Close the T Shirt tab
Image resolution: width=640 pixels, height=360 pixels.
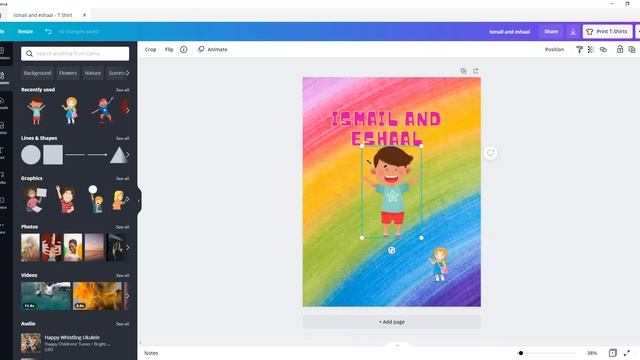point(84,15)
